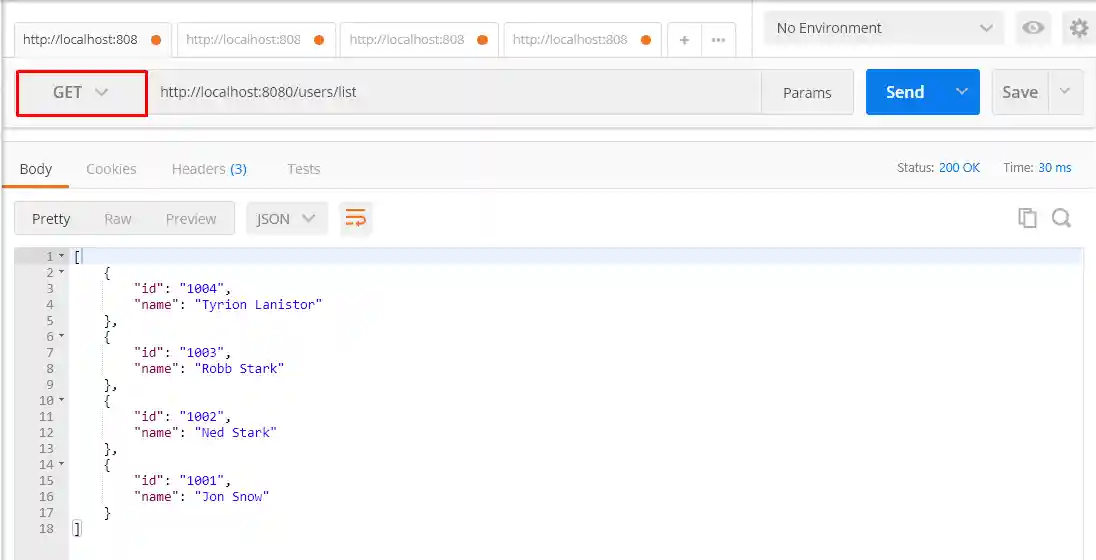The height and width of the screenshot is (560, 1096).
Task: Click the Params button
Action: click(x=807, y=92)
